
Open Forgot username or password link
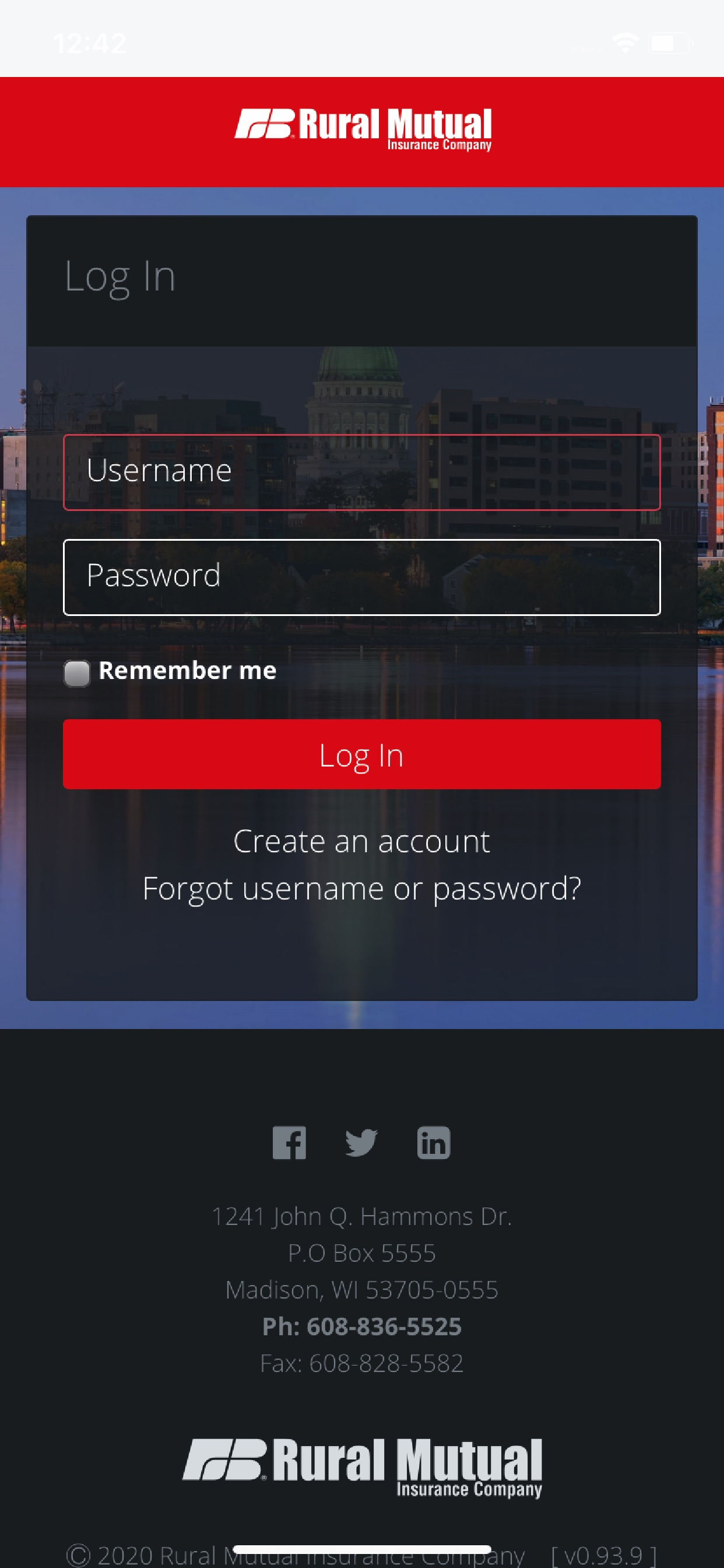pos(362,890)
